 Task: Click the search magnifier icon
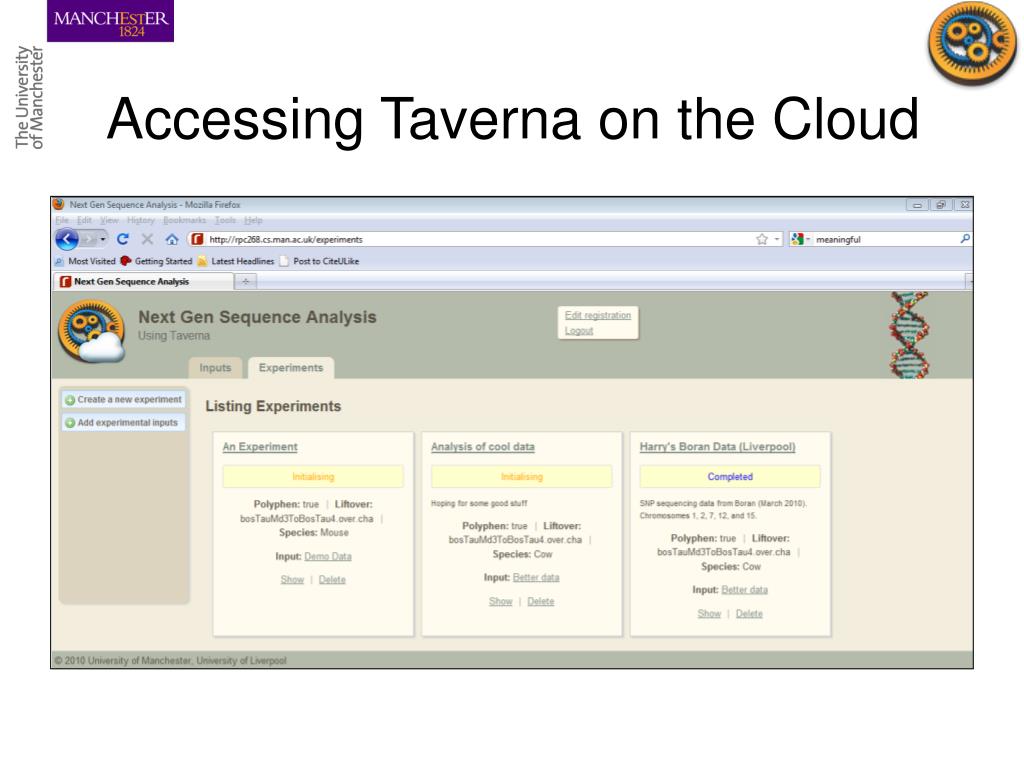[x=965, y=240]
